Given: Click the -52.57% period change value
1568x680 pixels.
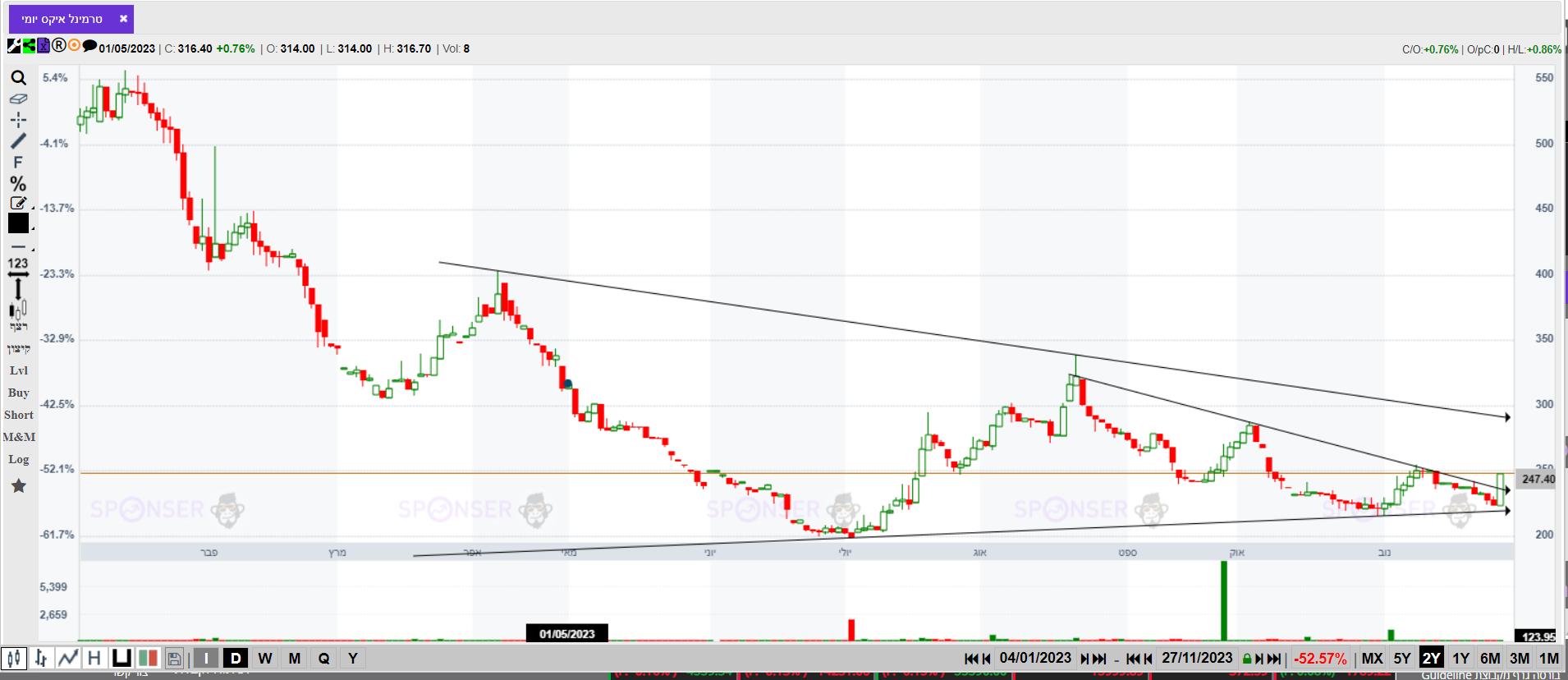Looking at the screenshot, I should click(x=1320, y=659).
